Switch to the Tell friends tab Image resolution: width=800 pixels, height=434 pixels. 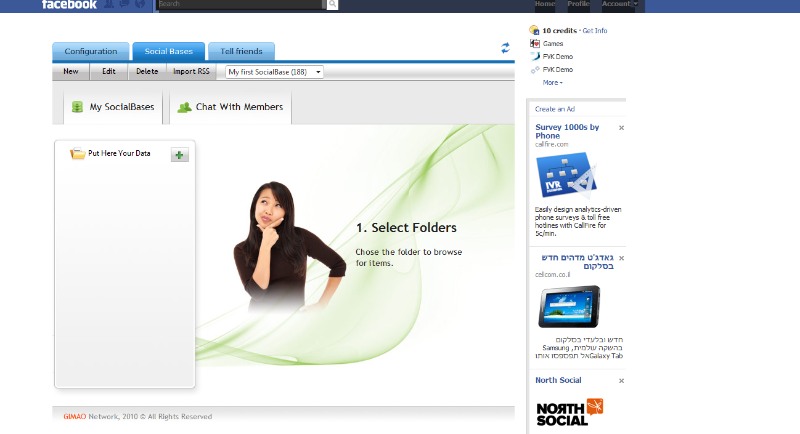tap(241, 52)
